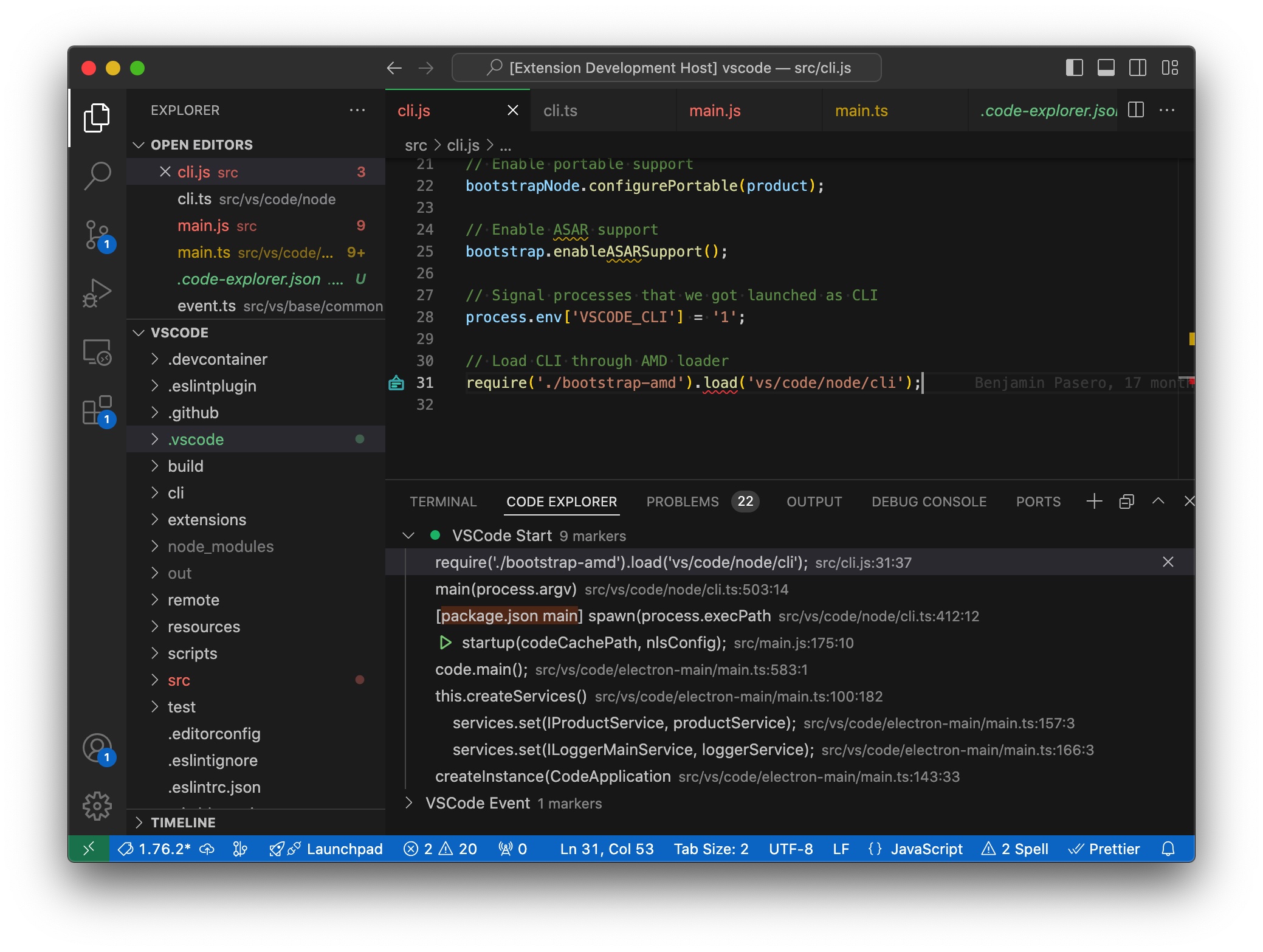
Task: Toggle the secondary side bar
Action: click(x=1137, y=67)
